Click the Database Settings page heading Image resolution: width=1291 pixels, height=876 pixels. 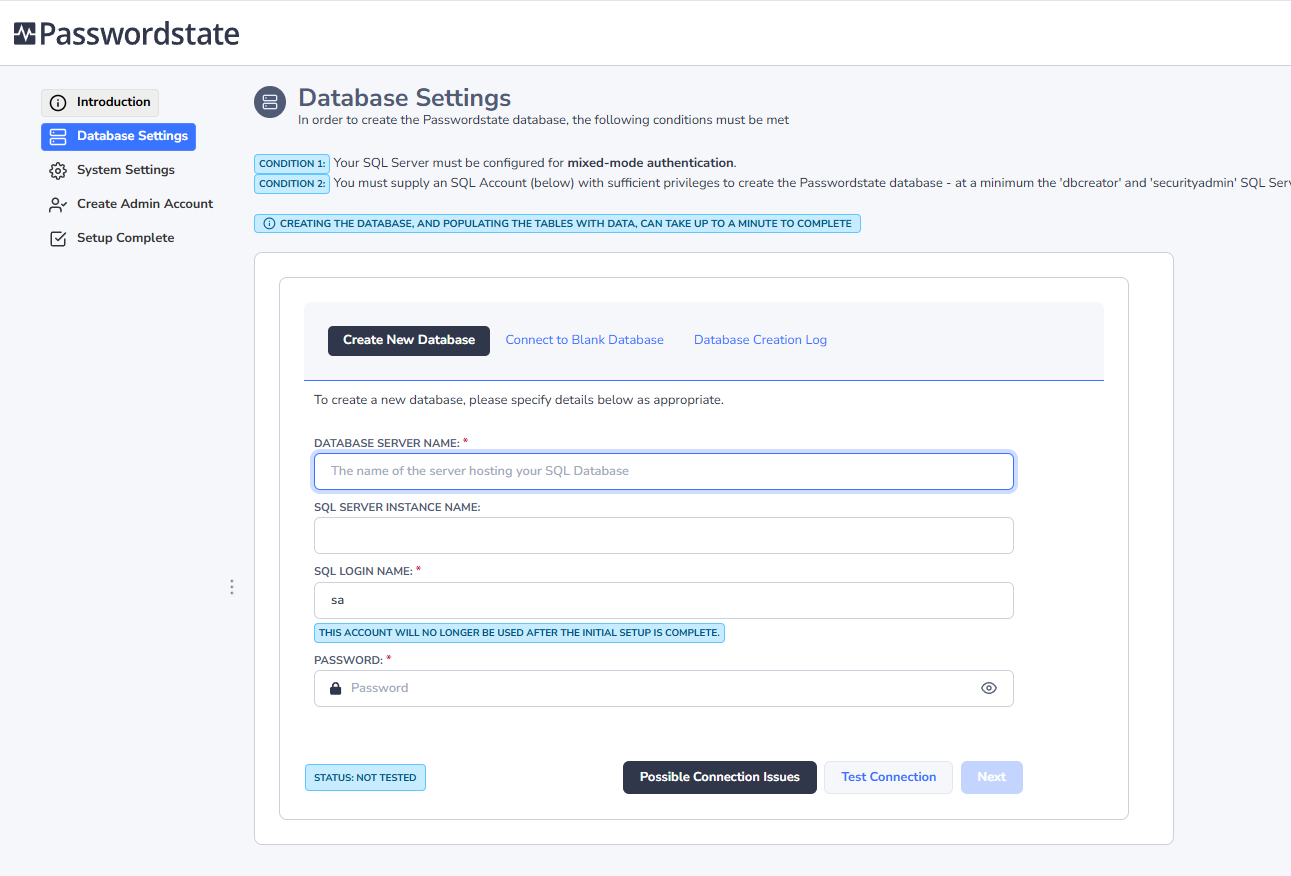405,97
